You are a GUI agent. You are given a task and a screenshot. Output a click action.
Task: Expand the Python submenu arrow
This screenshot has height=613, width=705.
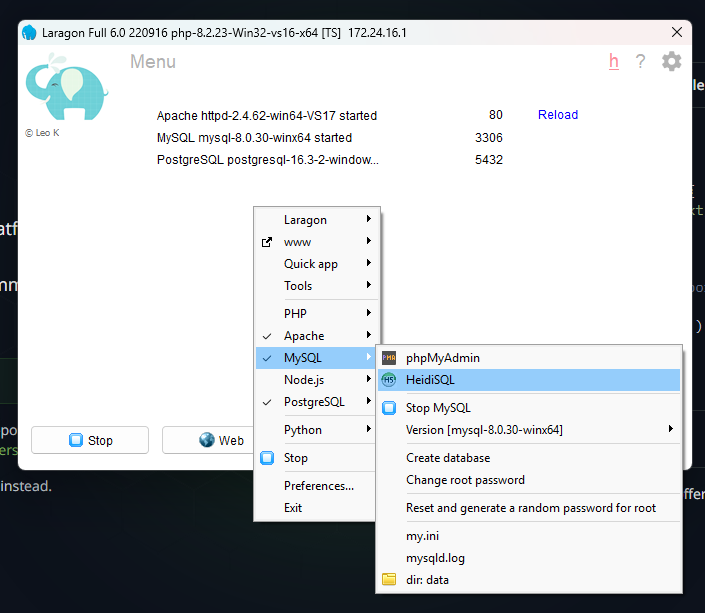point(369,429)
